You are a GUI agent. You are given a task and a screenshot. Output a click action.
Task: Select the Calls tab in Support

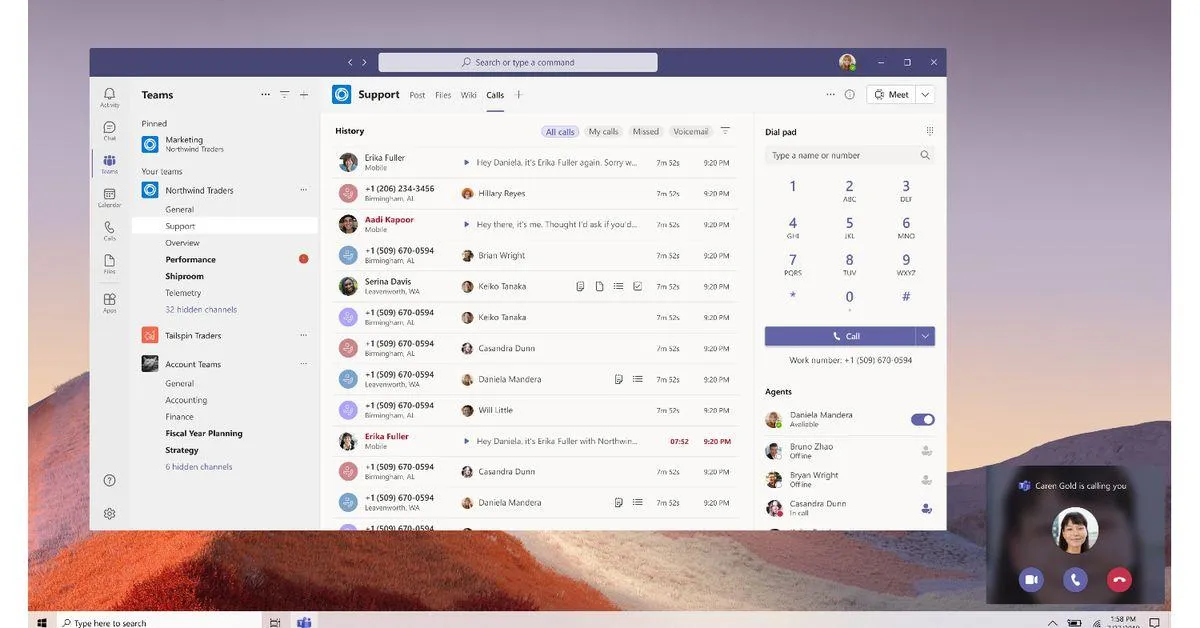495,95
